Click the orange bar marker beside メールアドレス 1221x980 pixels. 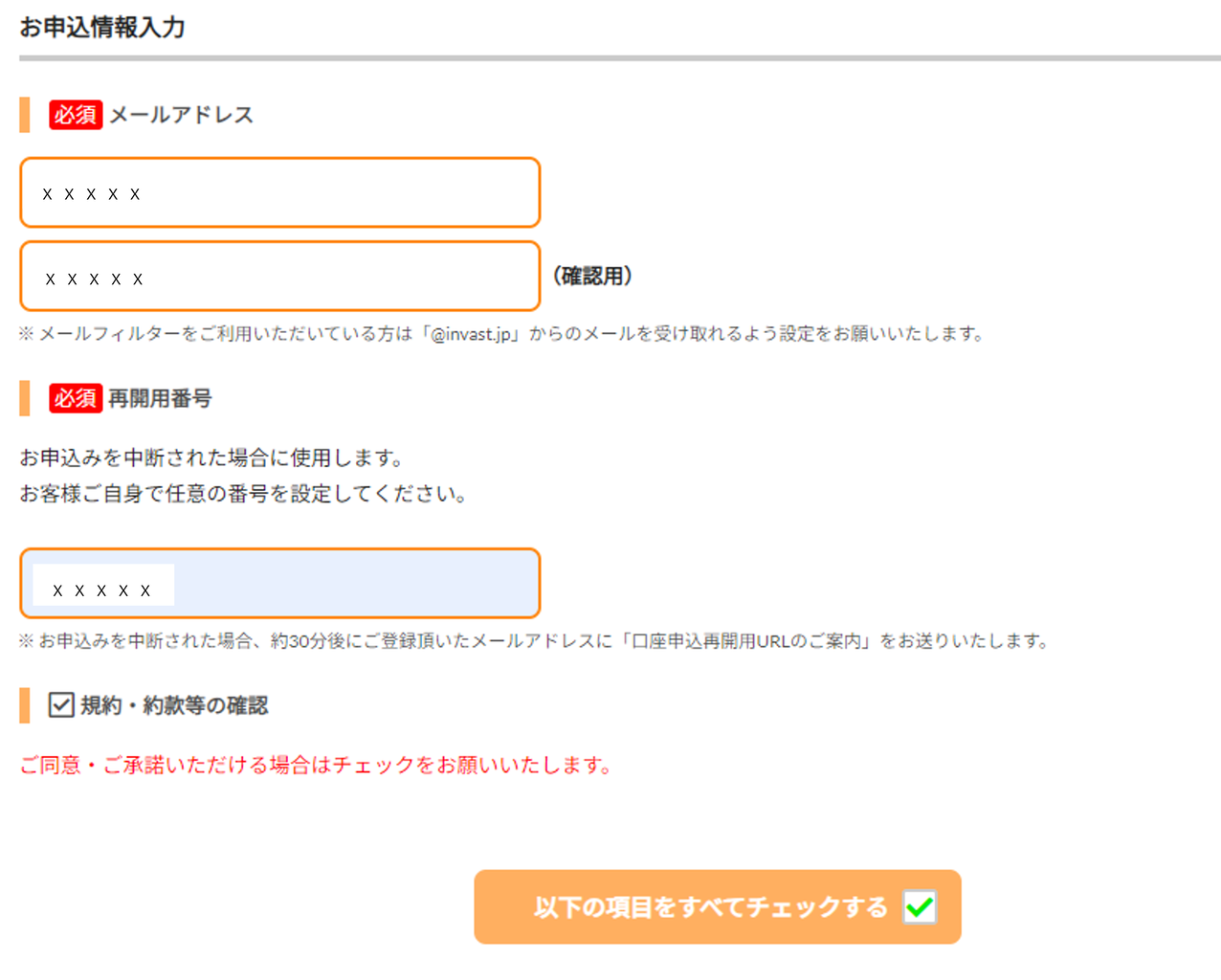coord(25,115)
